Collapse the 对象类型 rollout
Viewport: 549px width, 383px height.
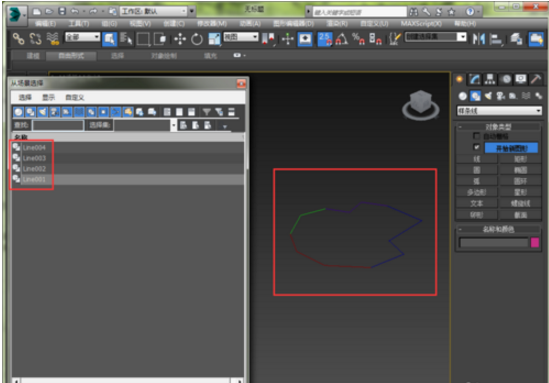[x=499, y=126]
